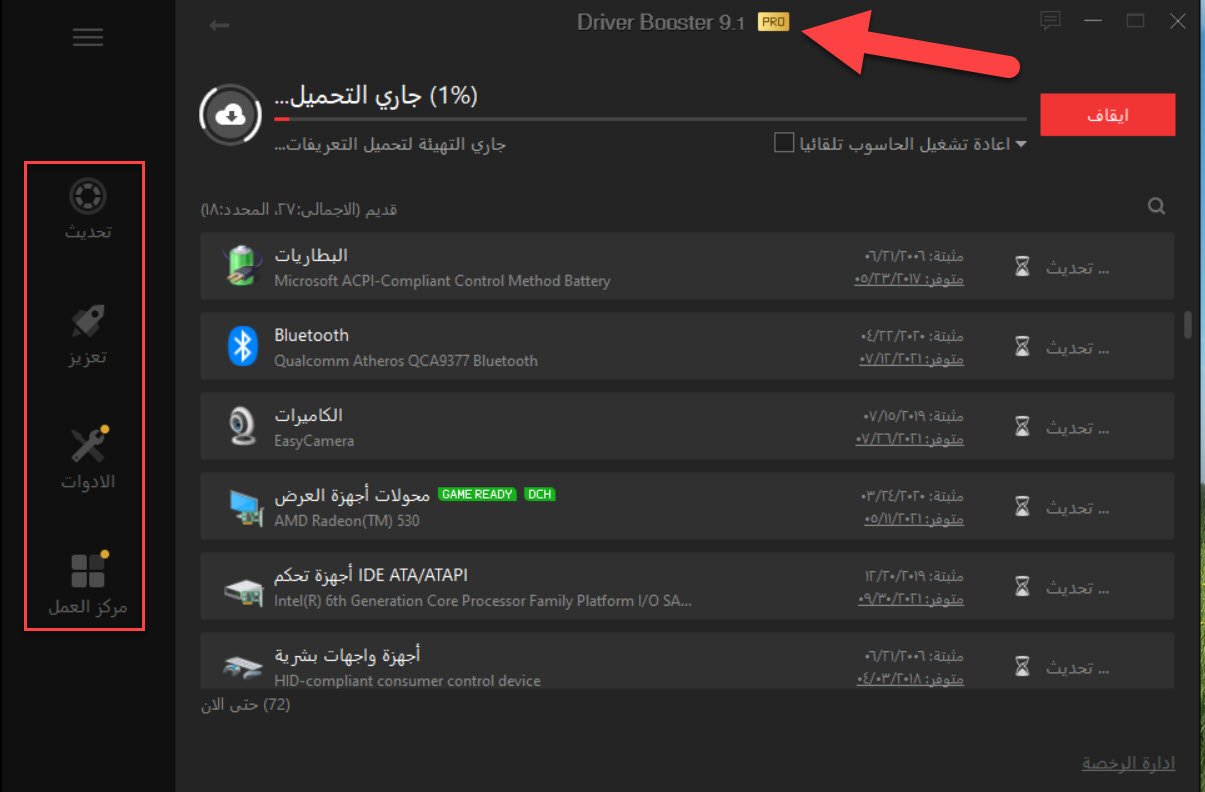Select the AMD Radeon(TM) 530 text
This screenshot has width=1205, height=792.
(x=347, y=521)
